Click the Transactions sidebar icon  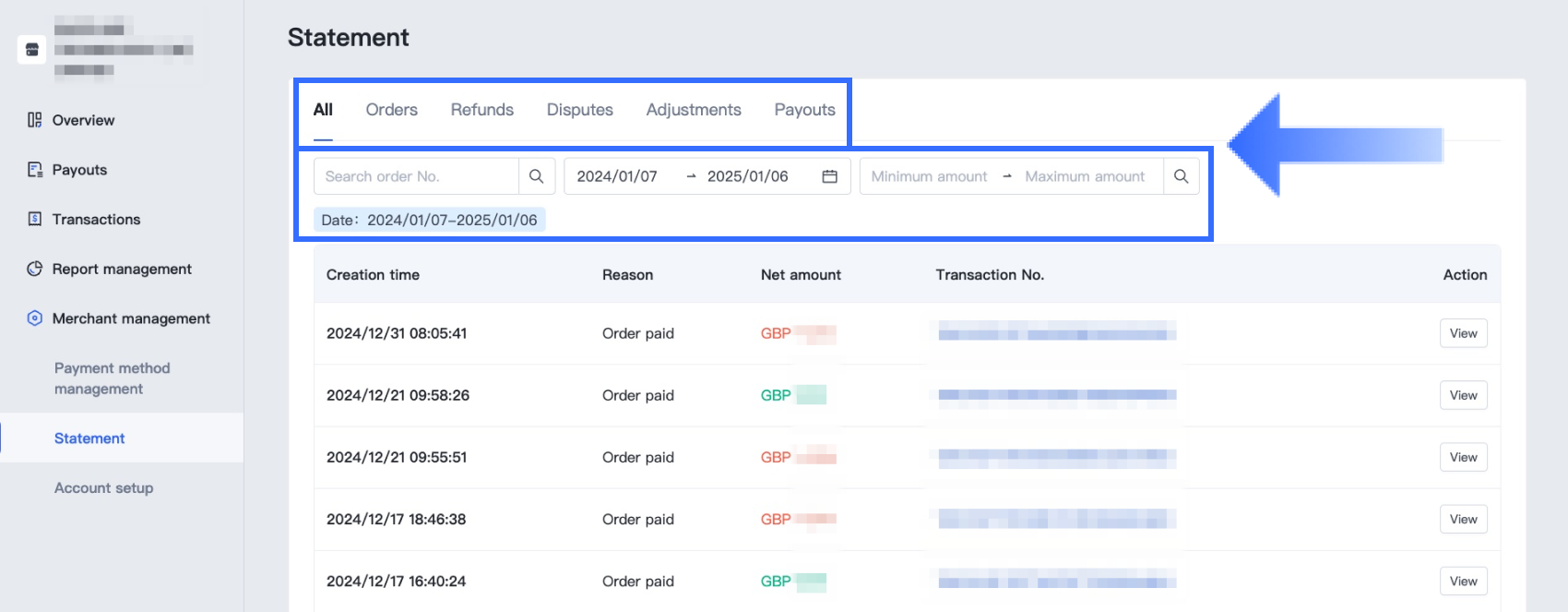[35, 219]
